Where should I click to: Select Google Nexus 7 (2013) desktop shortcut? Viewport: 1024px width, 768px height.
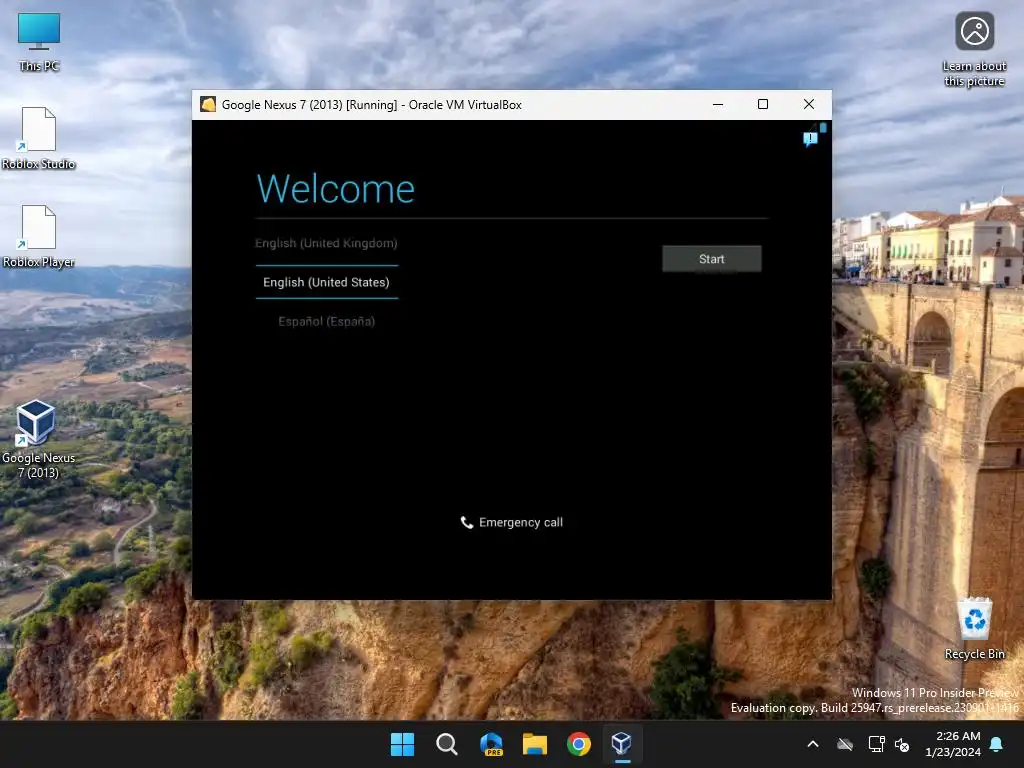point(38,440)
